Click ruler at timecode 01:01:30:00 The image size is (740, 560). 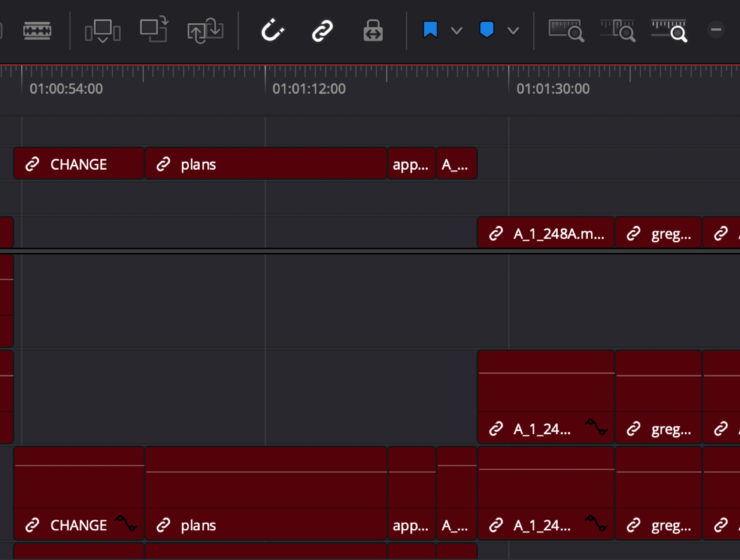(553, 89)
